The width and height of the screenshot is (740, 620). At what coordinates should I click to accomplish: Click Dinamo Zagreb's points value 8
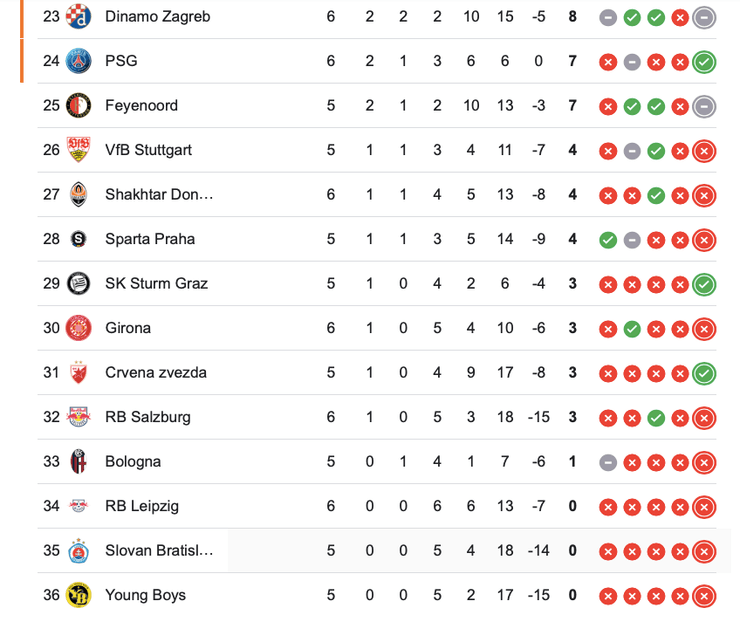tap(572, 16)
